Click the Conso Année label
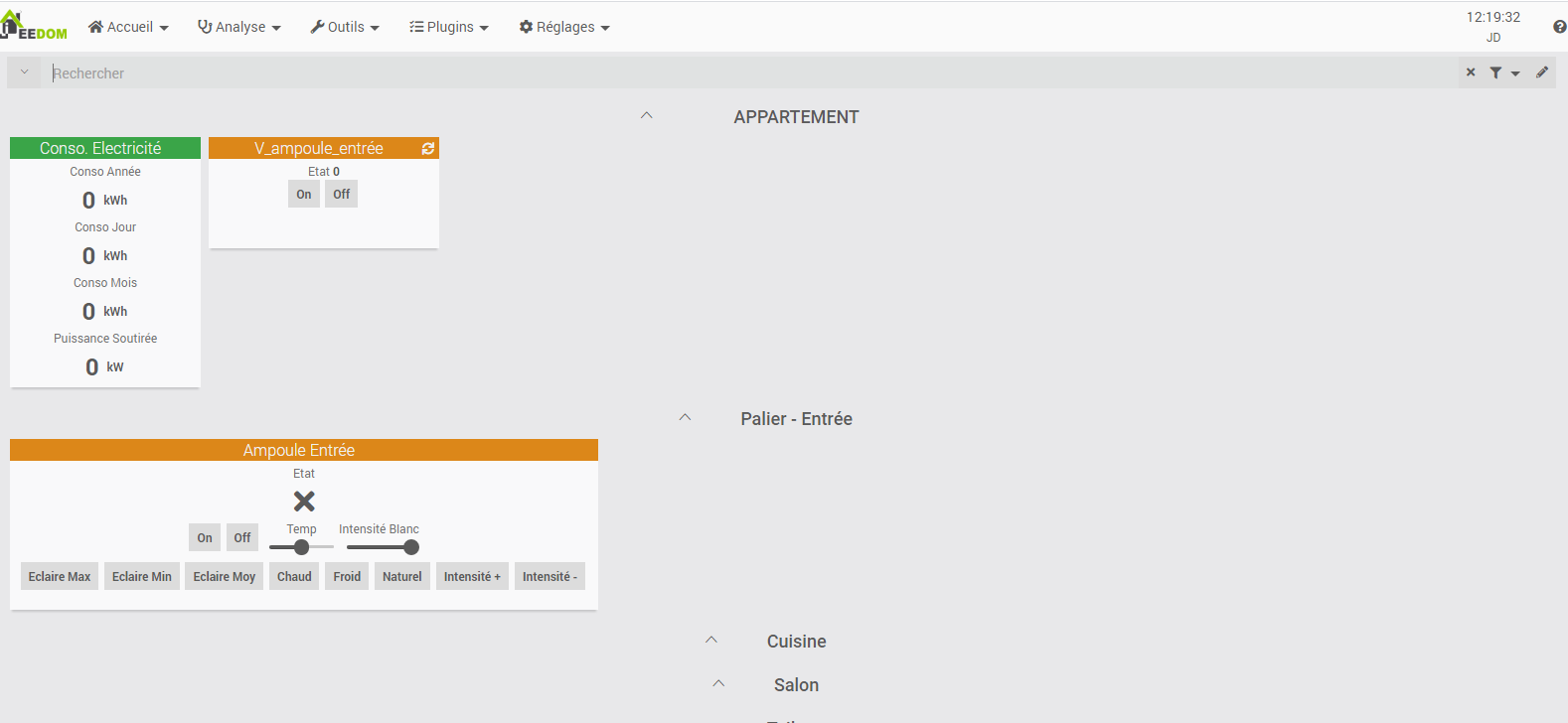Viewport: 1568px width, 723px height. pyautogui.click(x=105, y=172)
